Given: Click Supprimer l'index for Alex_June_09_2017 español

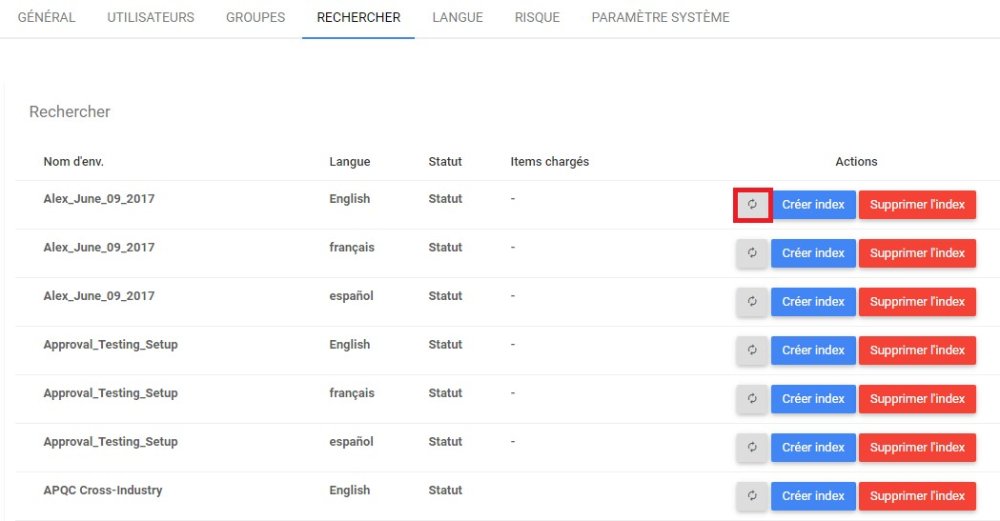Looking at the screenshot, I should (917, 302).
